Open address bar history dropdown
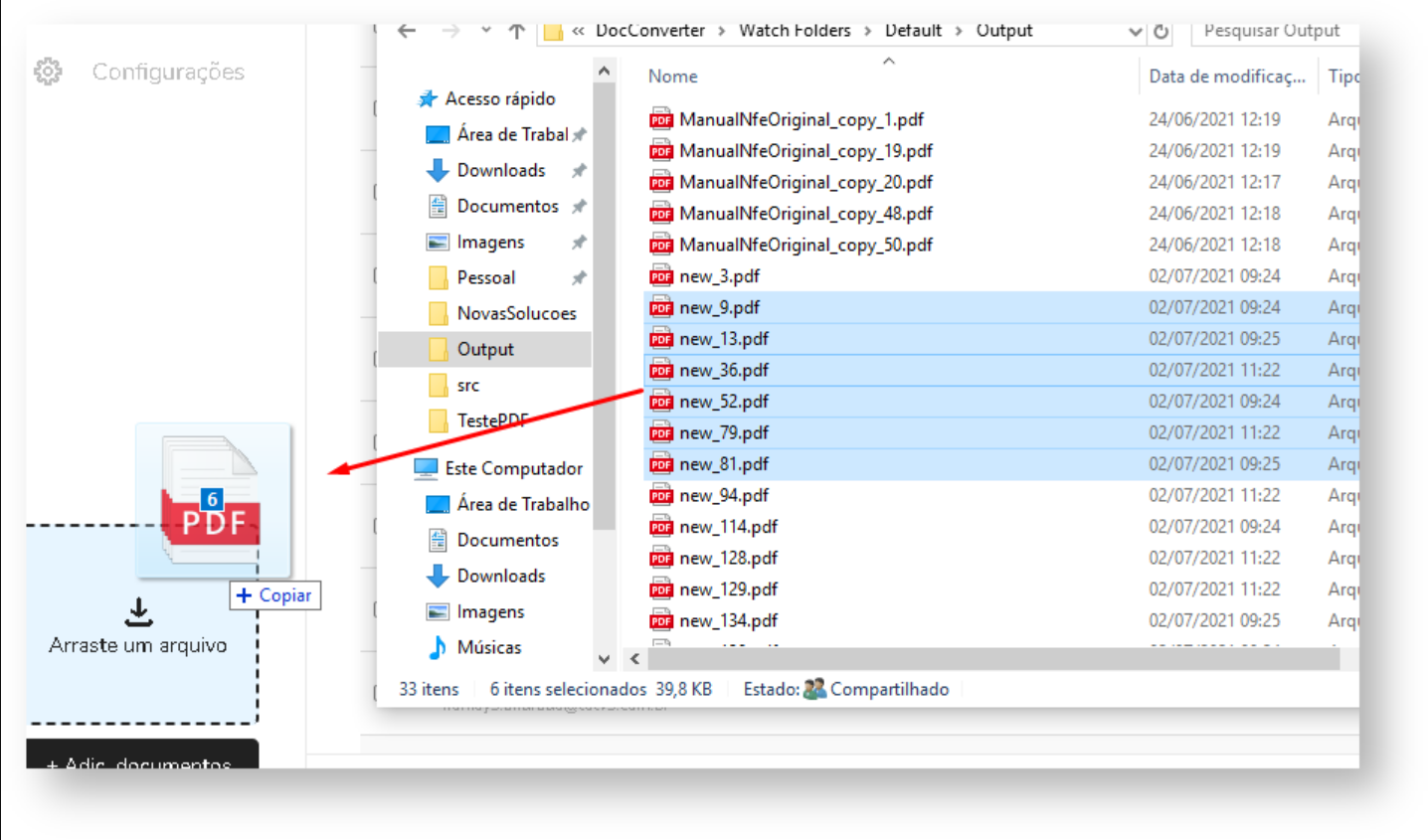The image size is (1428, 840). tap(1136, 32)
